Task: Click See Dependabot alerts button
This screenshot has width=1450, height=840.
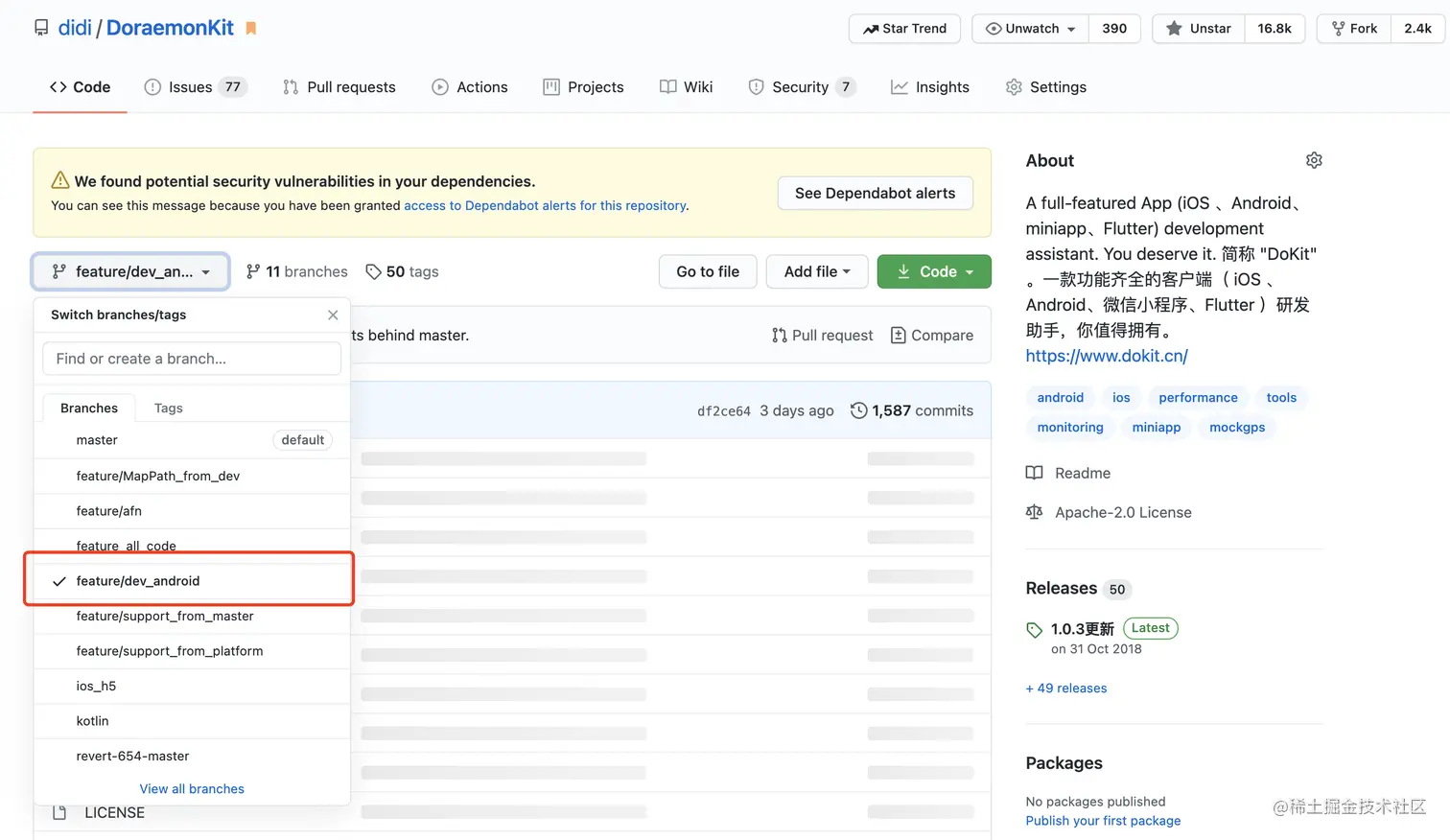Action: click(x=875, y=194)
